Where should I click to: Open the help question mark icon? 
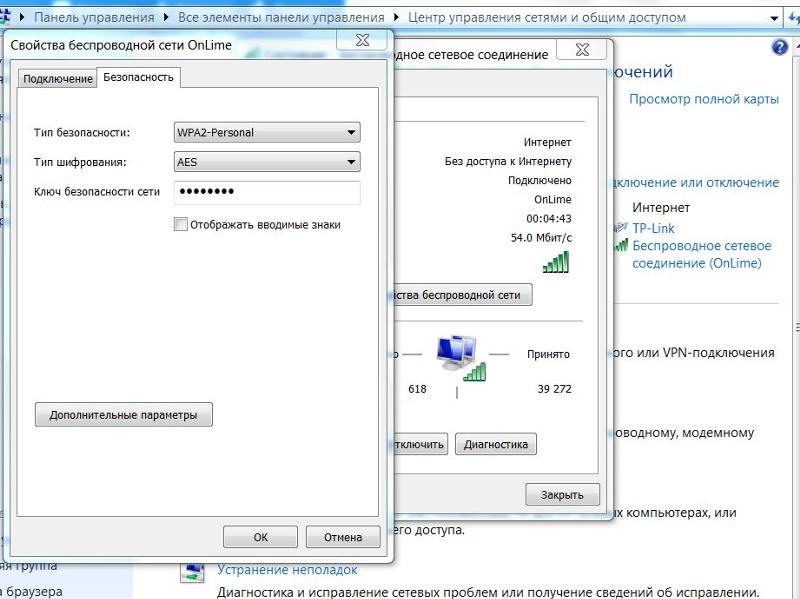[780, 47]
